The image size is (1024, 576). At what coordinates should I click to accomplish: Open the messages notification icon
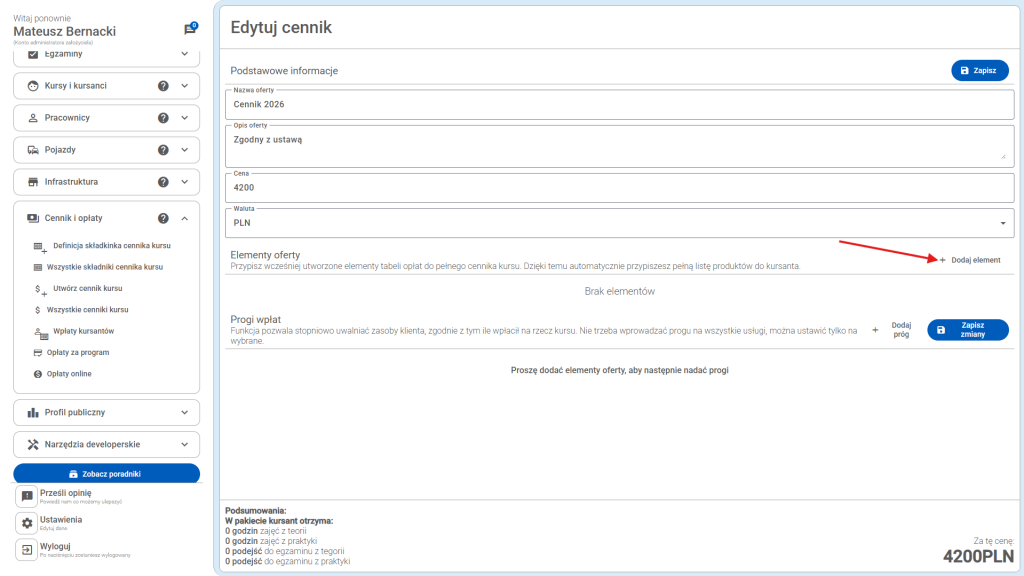click(x=190, y=30)
